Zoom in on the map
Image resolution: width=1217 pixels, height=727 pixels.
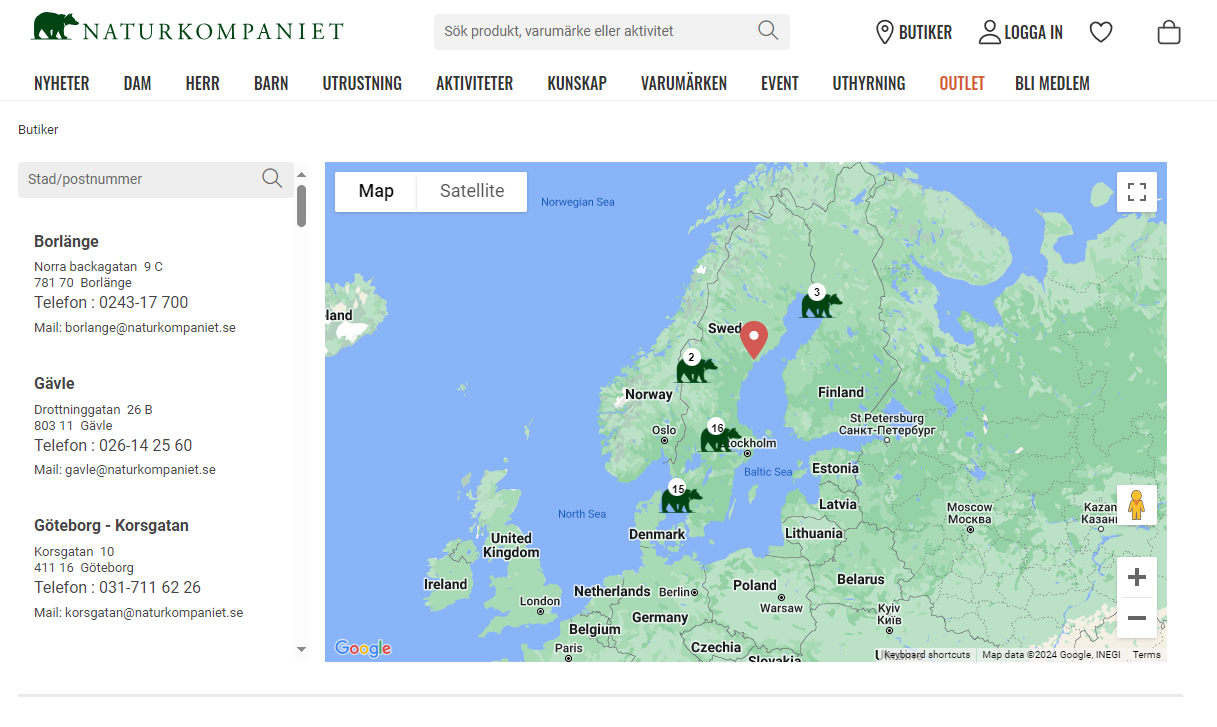pos(1137,577)
